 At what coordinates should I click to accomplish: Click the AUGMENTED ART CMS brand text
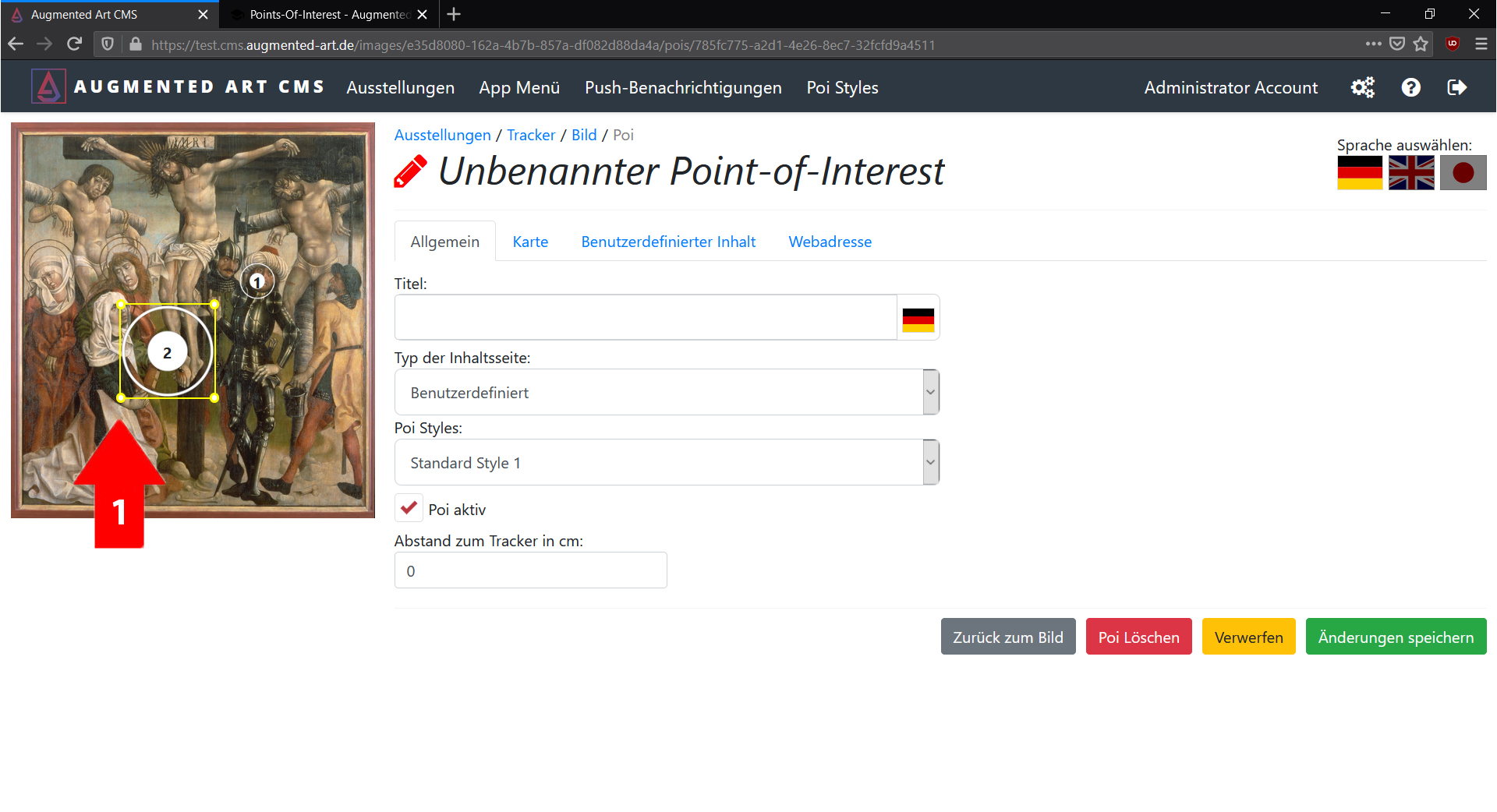coord(199,86)
